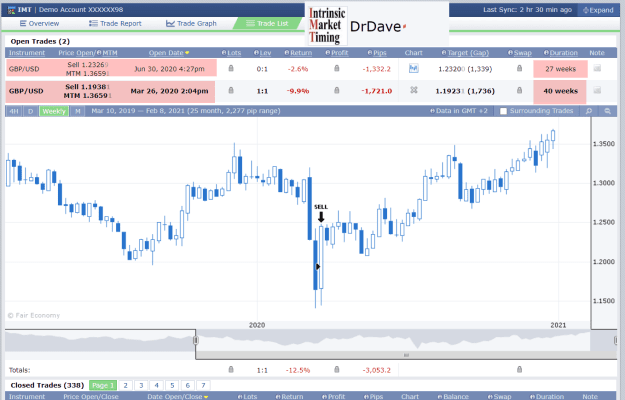The image size is (625, 400).
Task: Sort open trades by Lots column
Action: (232, 53)
